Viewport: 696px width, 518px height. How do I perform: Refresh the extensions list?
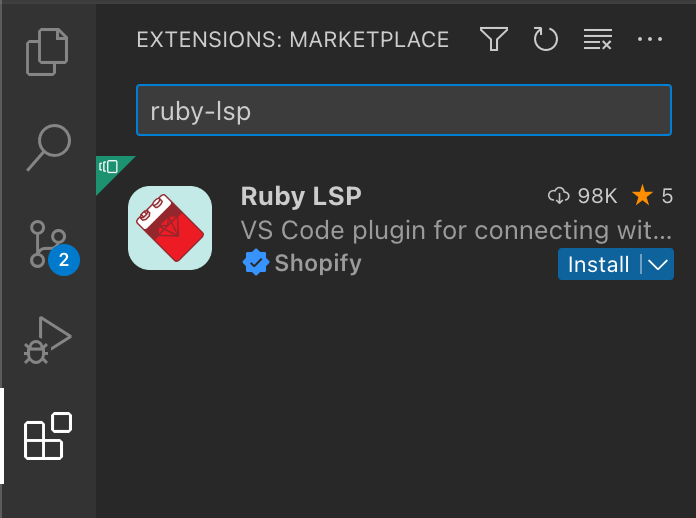pyautogui.click(x=545, y=40)
